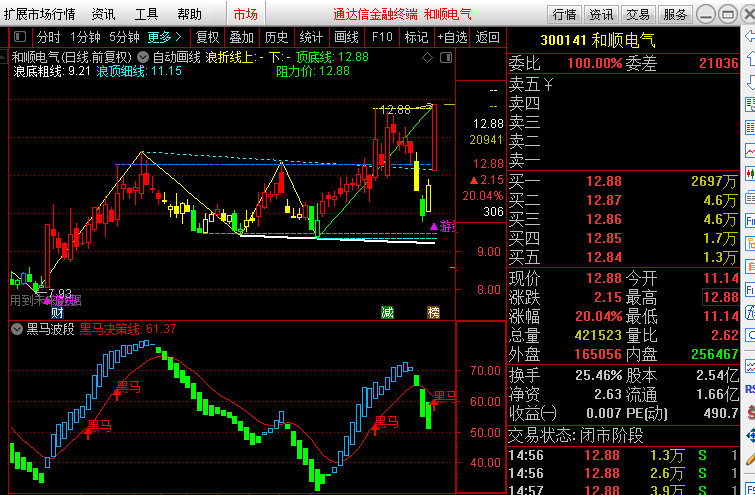
Task: Click the 行情 button at top right
Action: [x=565, y=14]
